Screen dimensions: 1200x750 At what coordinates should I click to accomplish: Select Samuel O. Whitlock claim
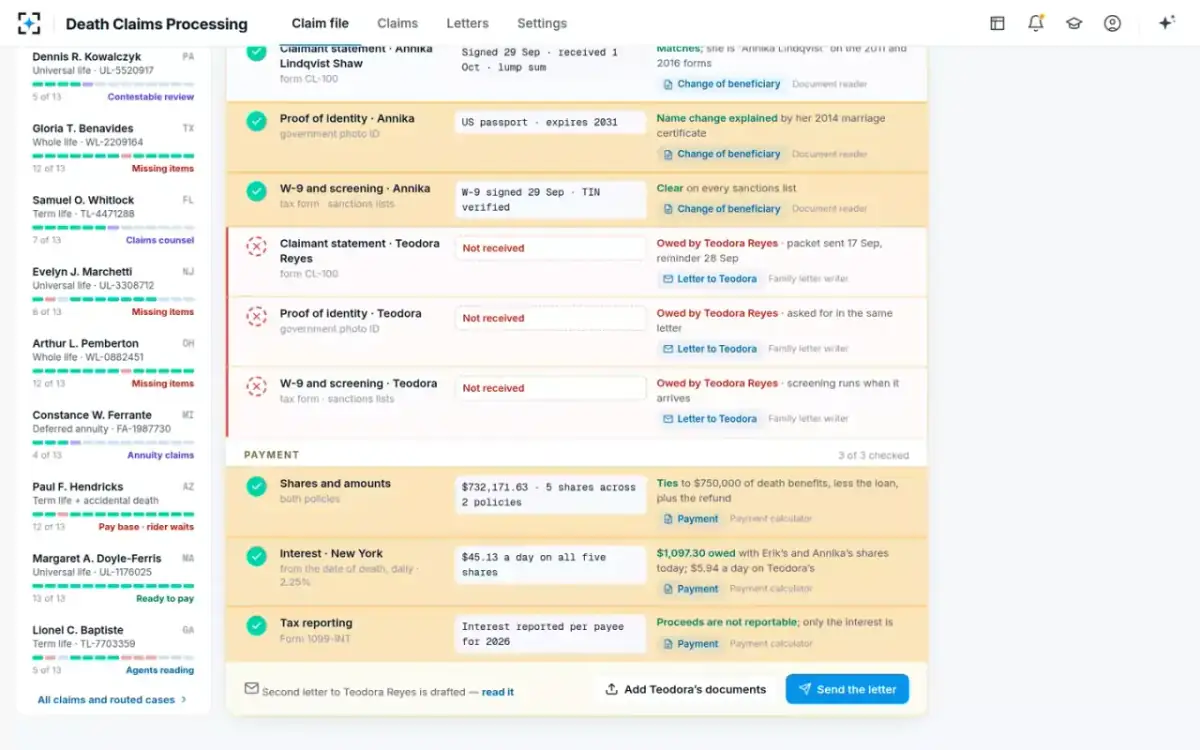pos(113,220)
